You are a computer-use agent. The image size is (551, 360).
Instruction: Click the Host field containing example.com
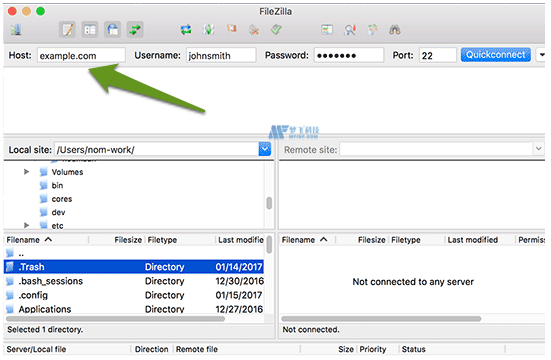click(x=81, y=56)
